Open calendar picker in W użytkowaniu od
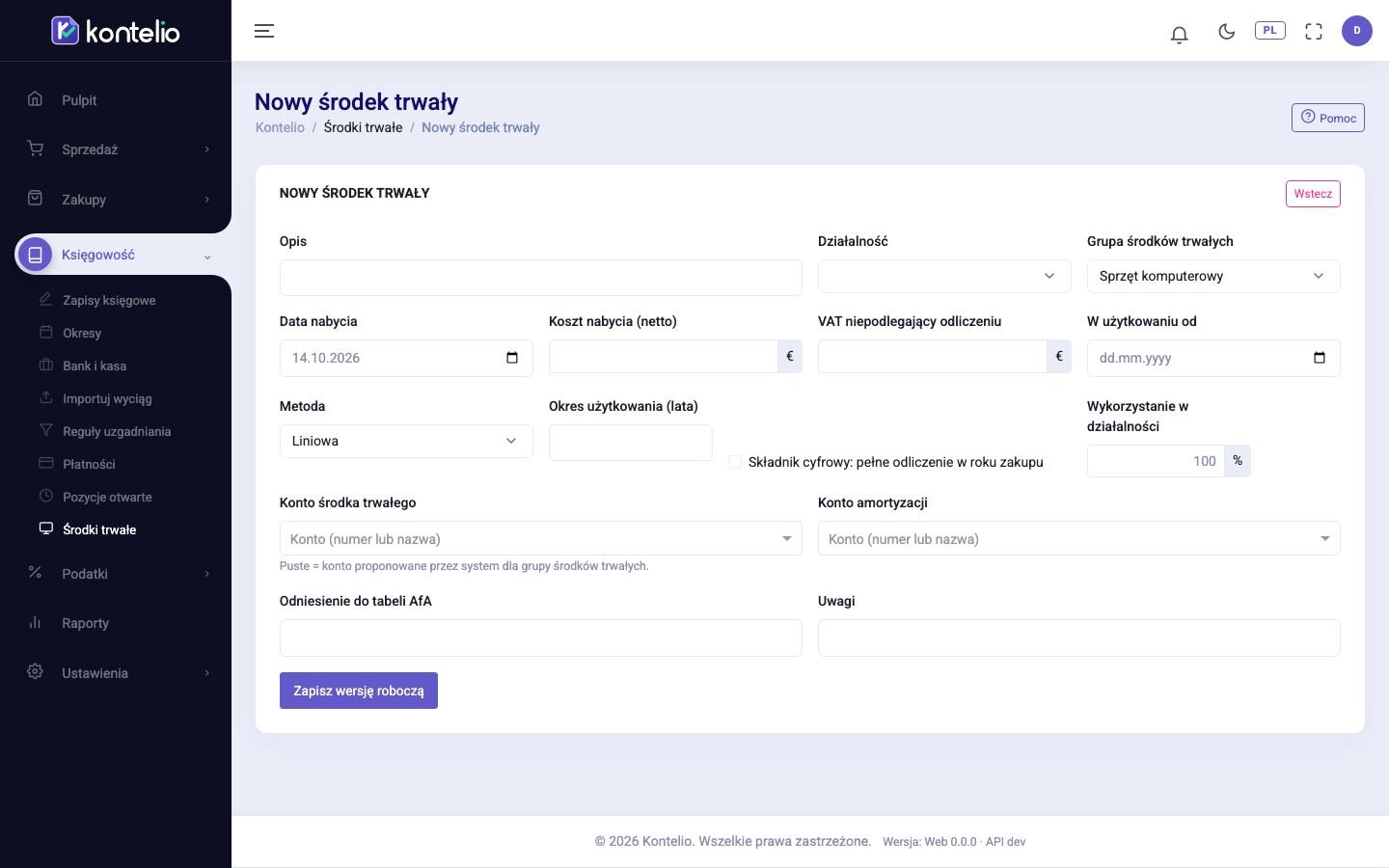The width and height of the screenshot is (1389, 868). click(x=1320, y=358)
